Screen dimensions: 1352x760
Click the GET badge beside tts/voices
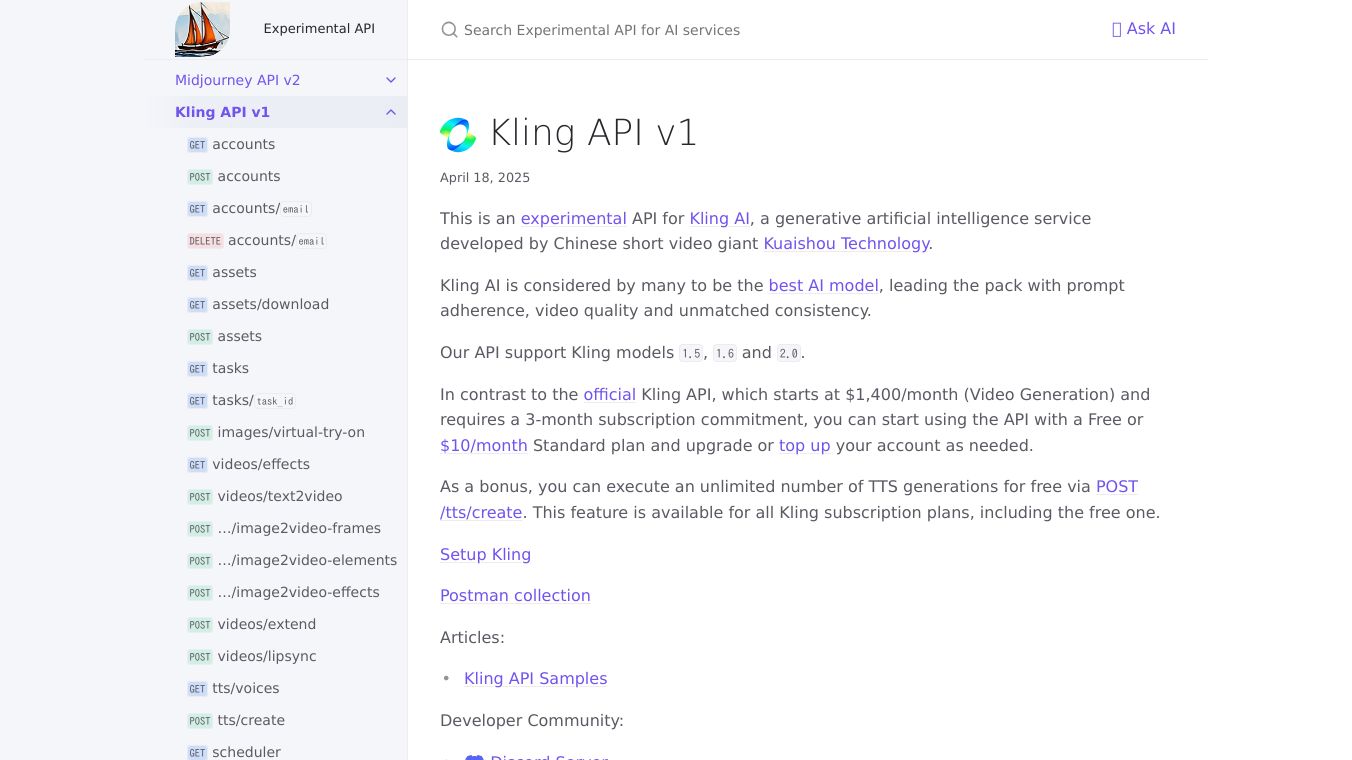pyautogui.click(x=197, y=689)
